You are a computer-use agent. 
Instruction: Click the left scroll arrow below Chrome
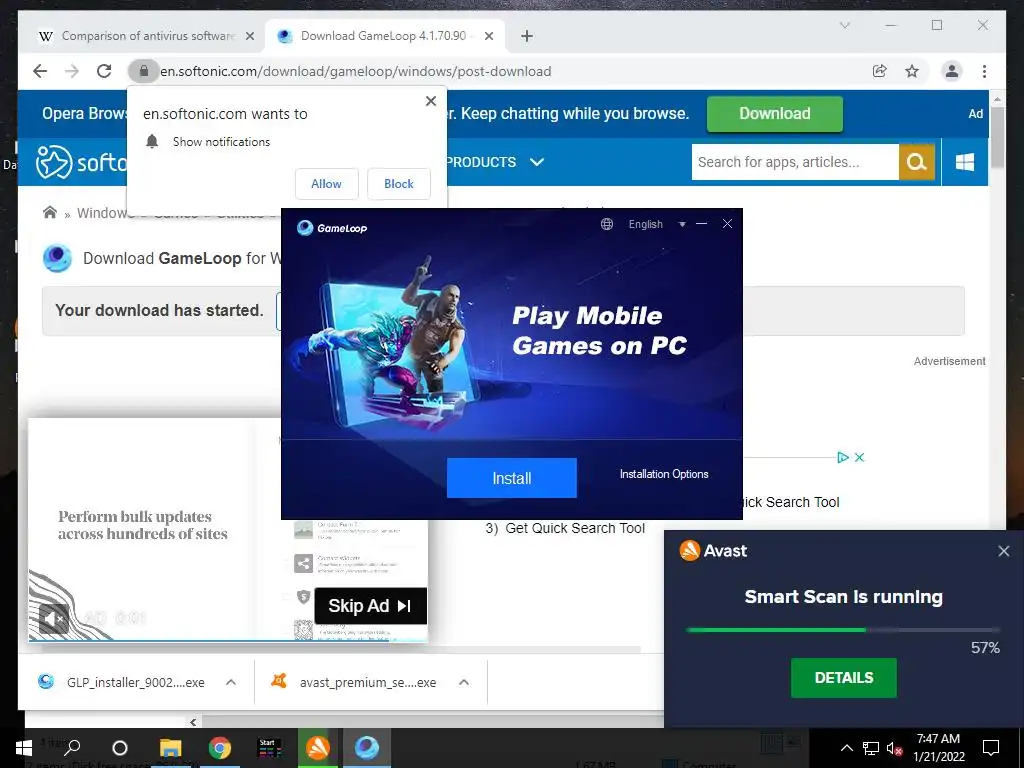click(x=193, y=722)
